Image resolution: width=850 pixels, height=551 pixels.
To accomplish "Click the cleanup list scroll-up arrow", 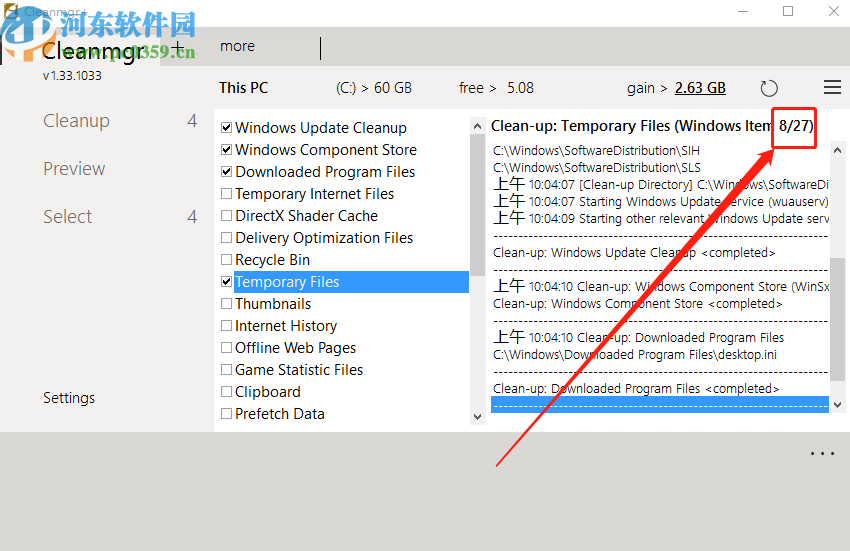I will pos(478,127).
